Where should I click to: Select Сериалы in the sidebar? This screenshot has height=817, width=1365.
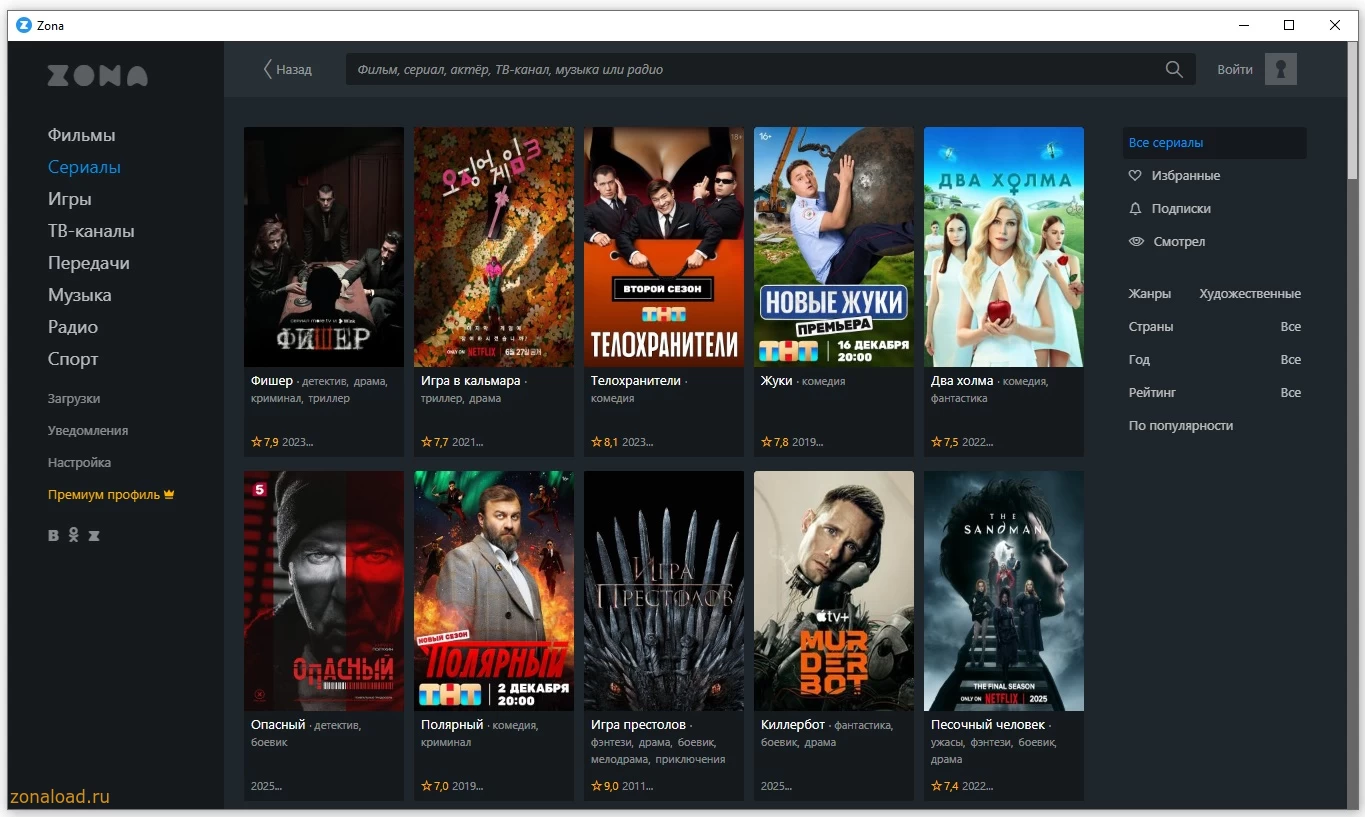tap(84, 167)
